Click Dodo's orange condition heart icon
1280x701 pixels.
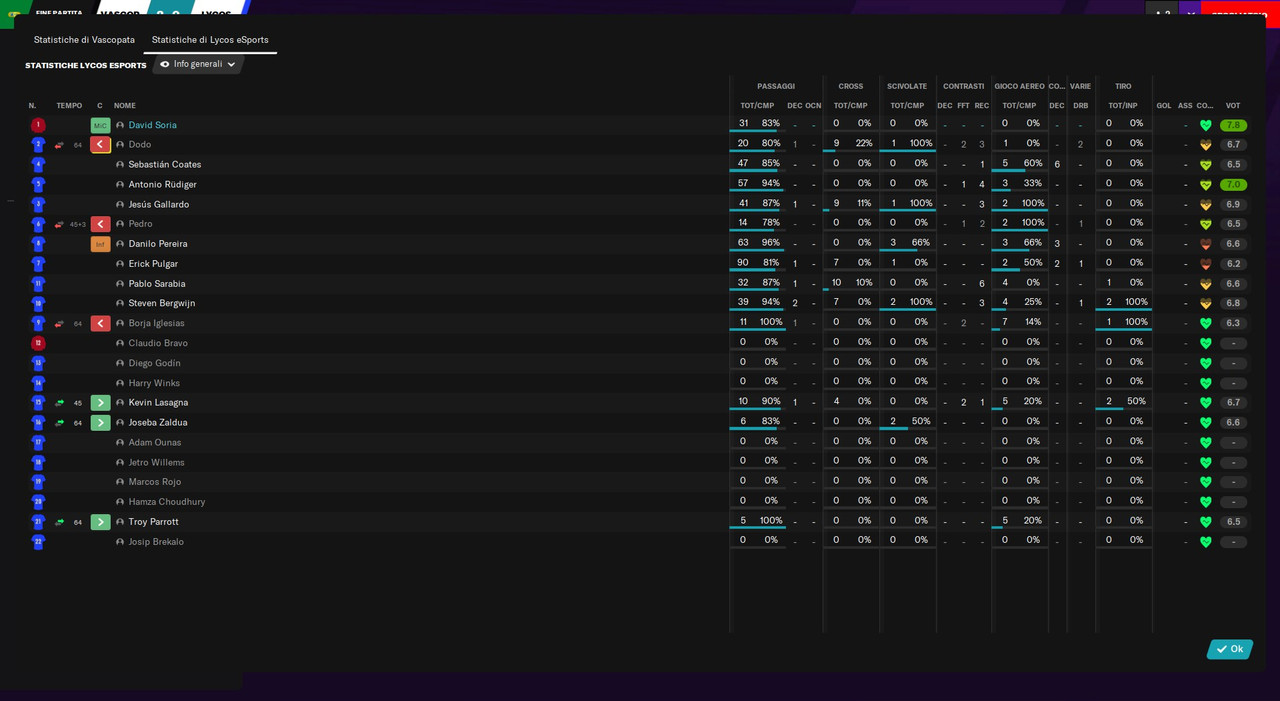point(1205,145)
